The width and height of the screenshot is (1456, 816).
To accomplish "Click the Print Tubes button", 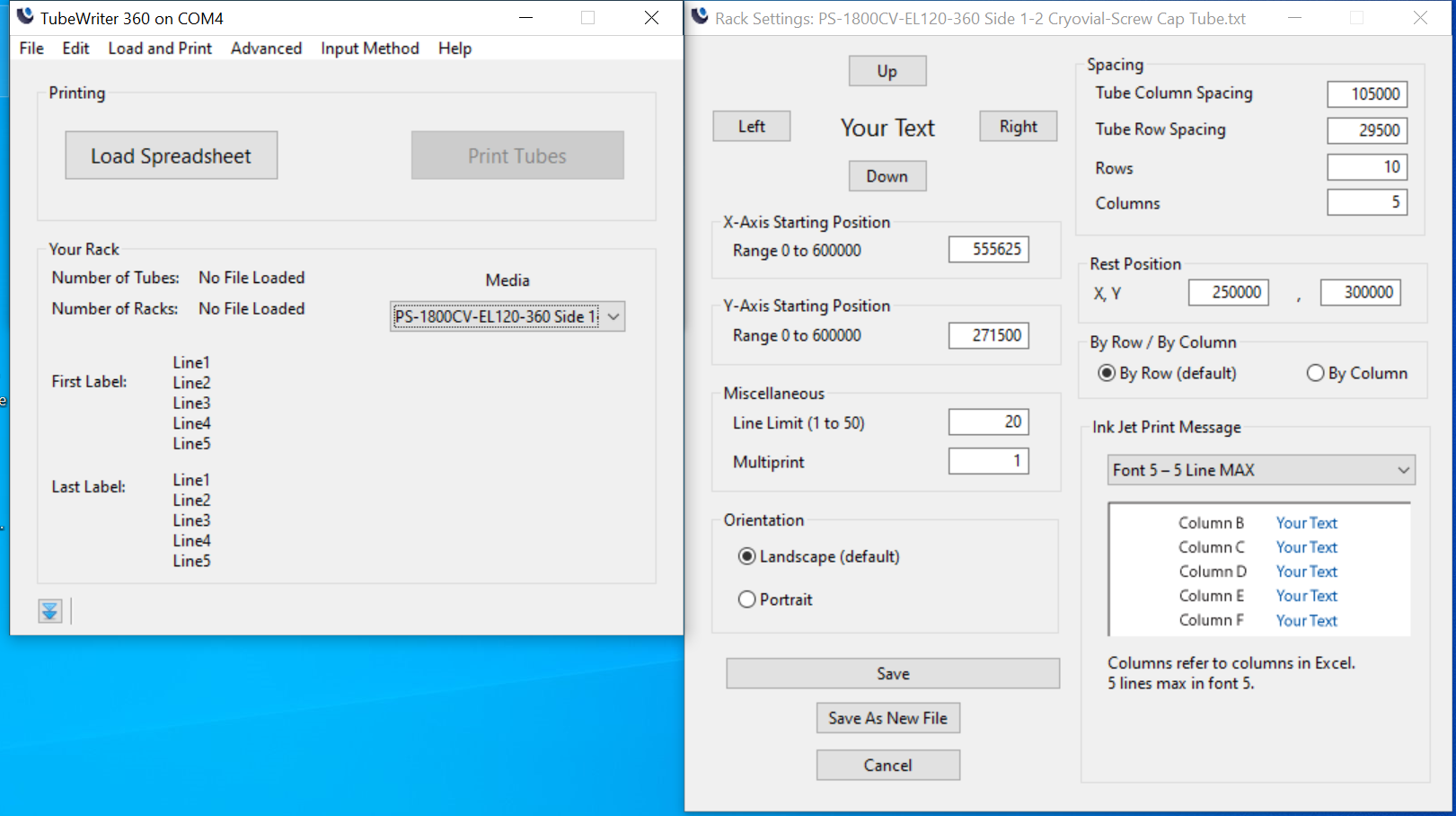I will [x=517, y=155].
